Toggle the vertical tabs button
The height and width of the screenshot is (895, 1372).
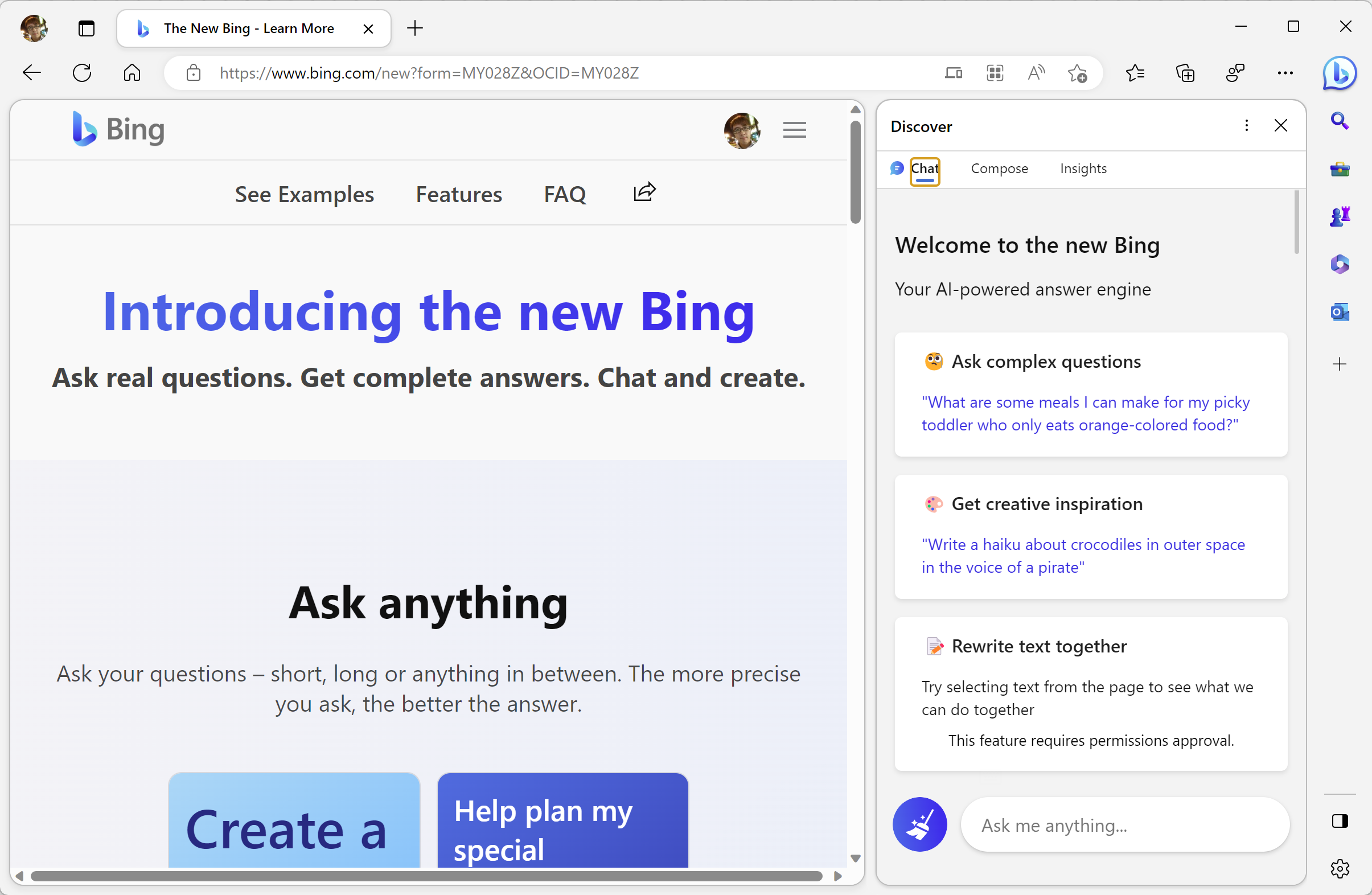pos(87,28)
